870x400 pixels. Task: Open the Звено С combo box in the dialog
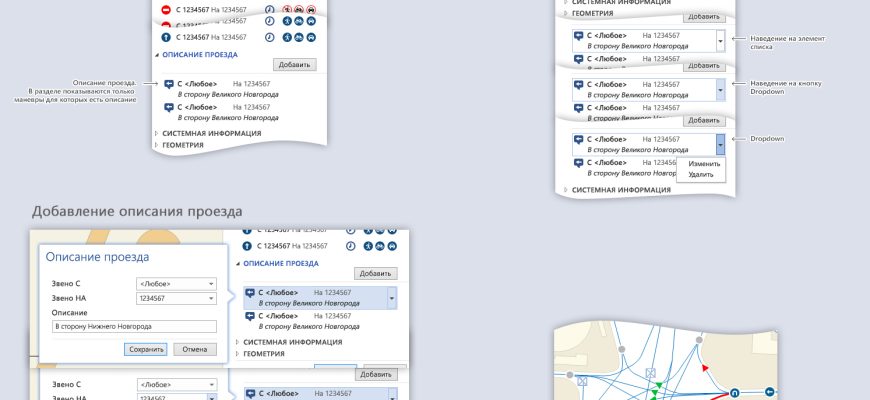point(176,284)
